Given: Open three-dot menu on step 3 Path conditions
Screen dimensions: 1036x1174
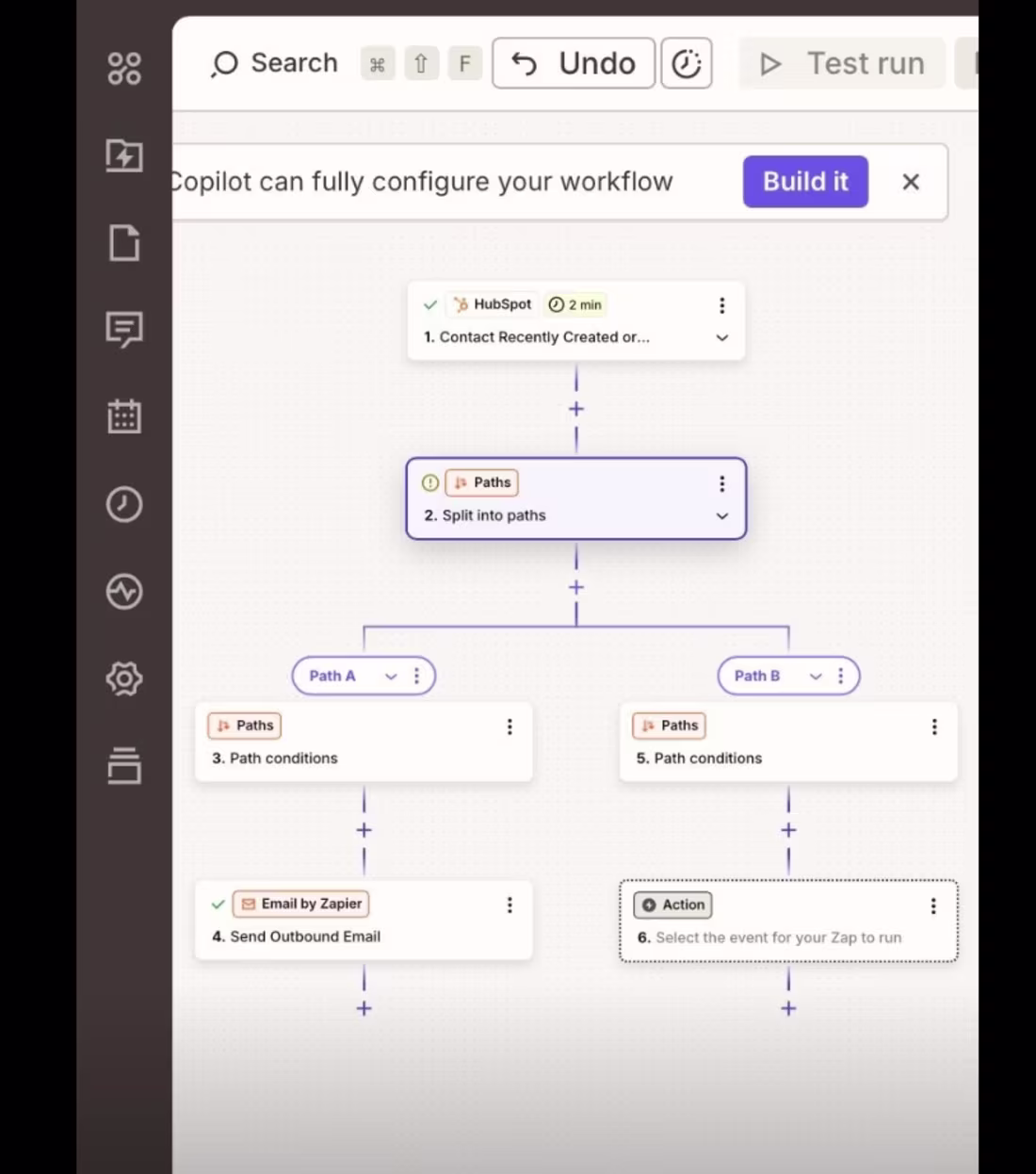Looking at the screenshot, I should click(510, 726).
